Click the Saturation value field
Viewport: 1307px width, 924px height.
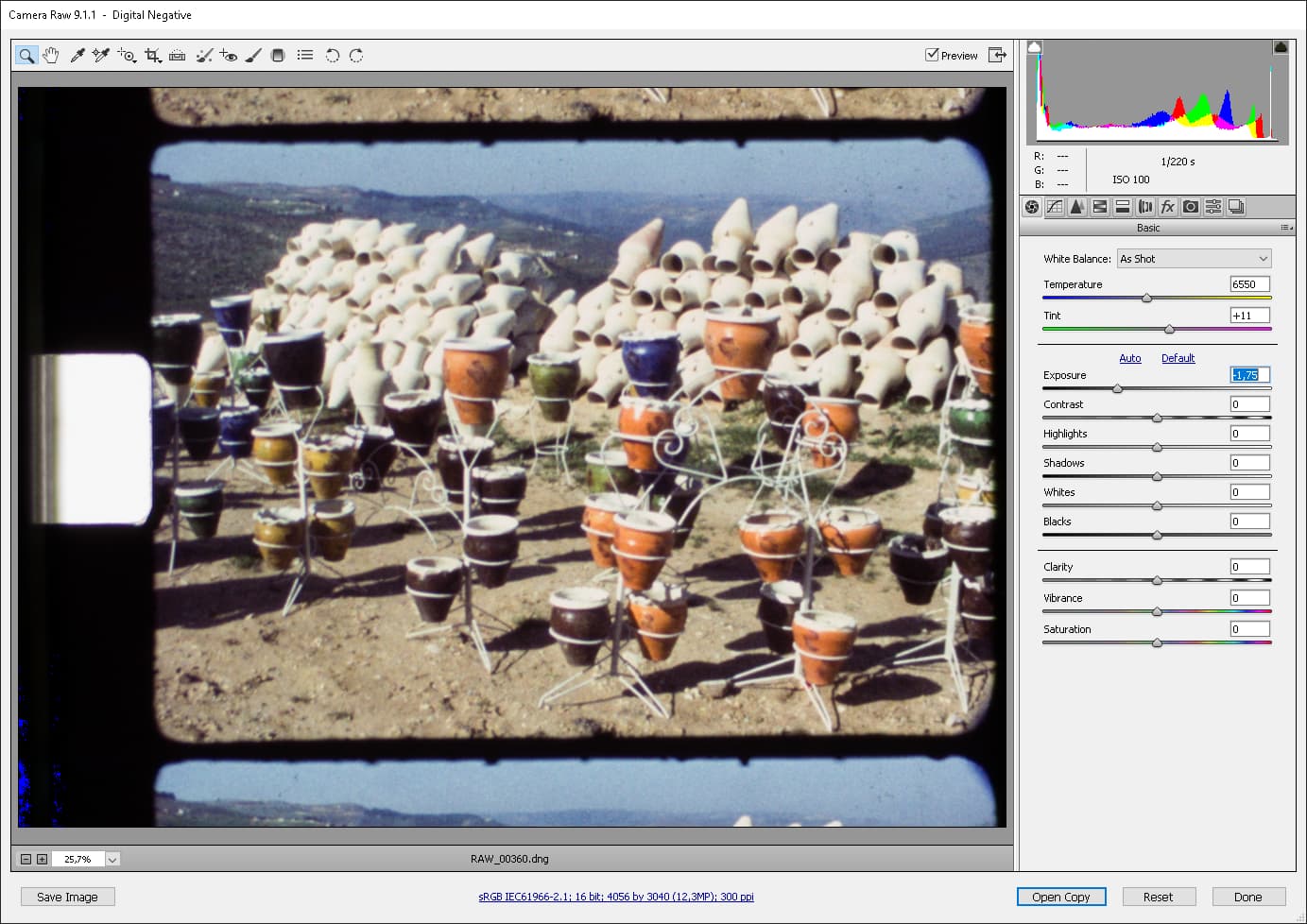click(1249, 629)
